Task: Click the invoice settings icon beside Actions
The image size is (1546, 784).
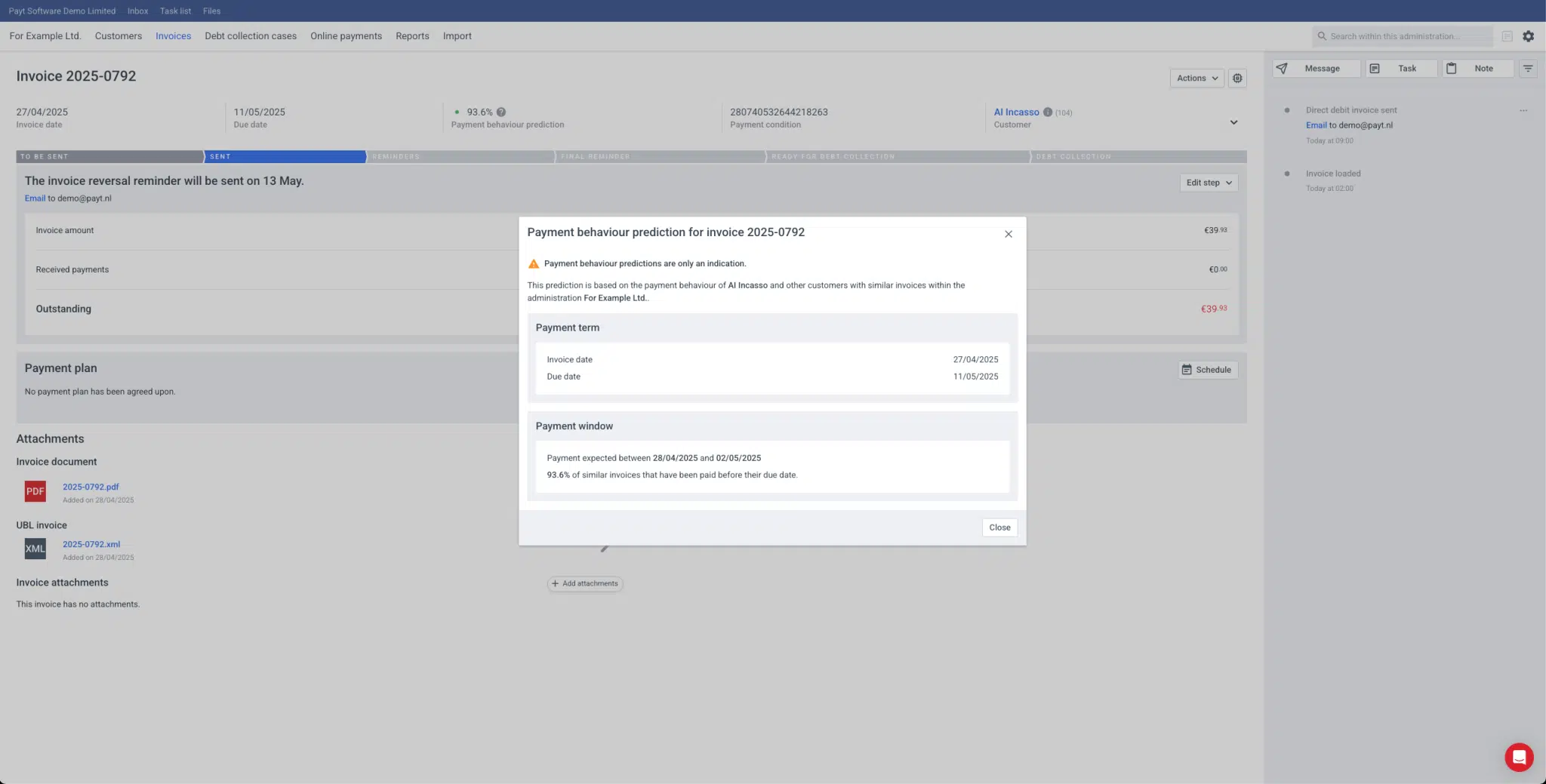Action: [x=1237, y=78]
